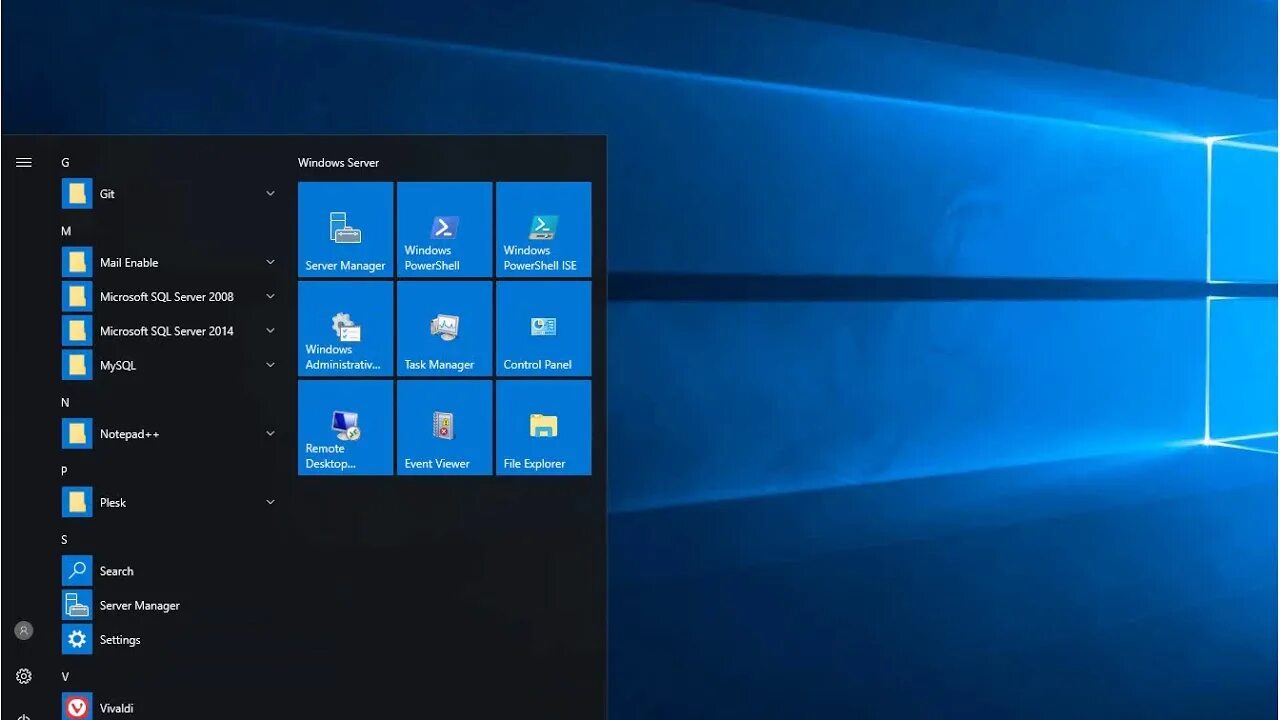Image resolution: width=1280 pixels, height=720 pixels.
Task: Click the M section letter header
Action: (66, 231)
